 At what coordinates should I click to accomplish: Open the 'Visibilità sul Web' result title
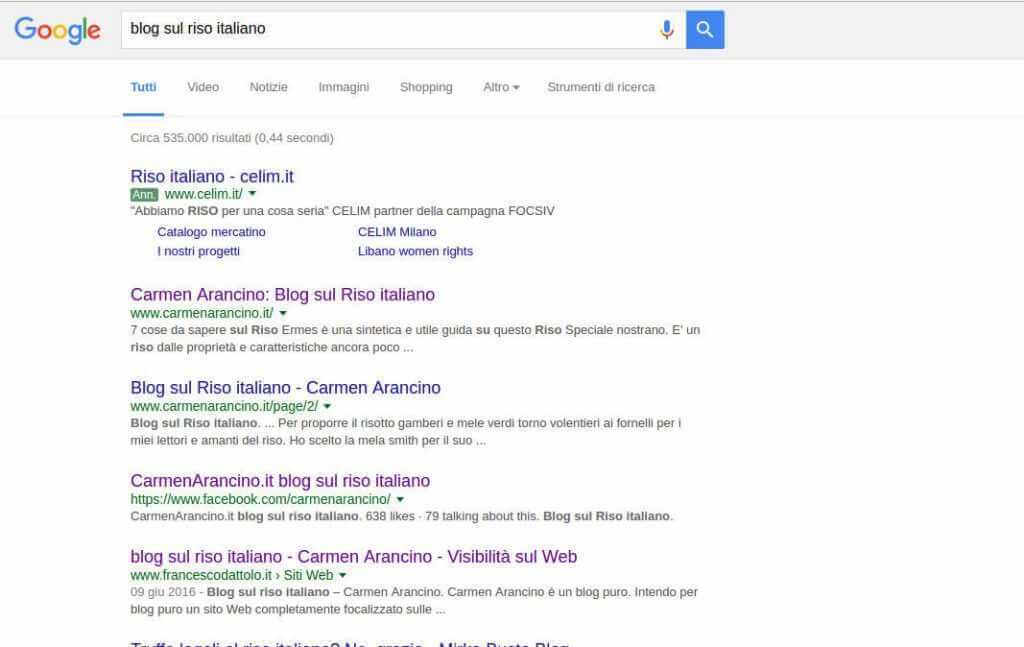pos(353,557)
